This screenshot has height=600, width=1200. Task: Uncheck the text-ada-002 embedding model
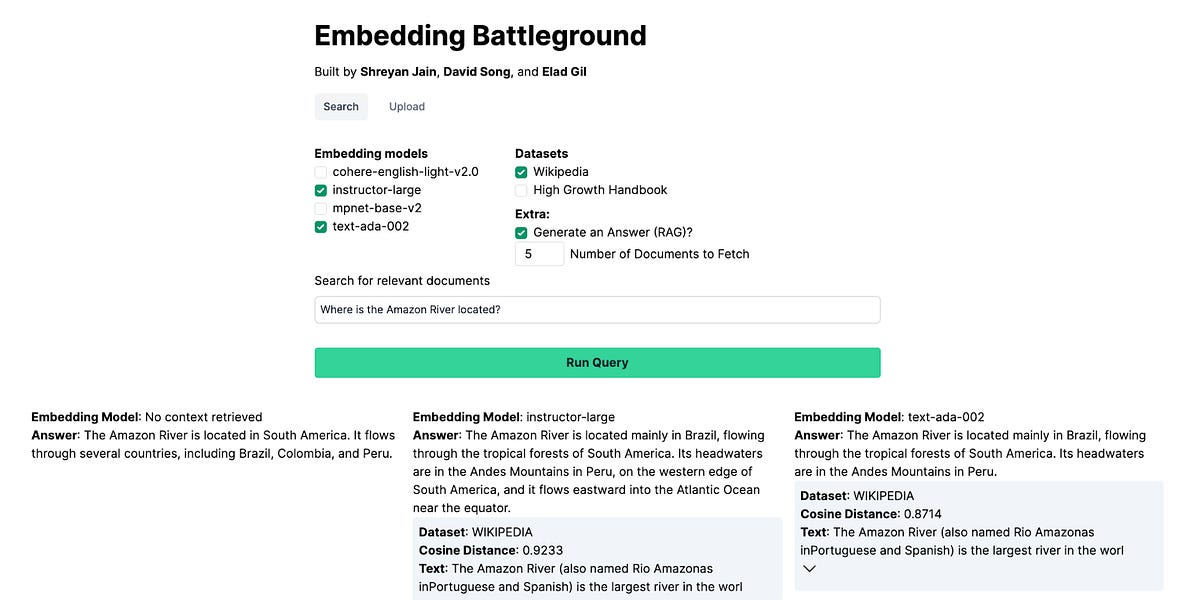coord(320,227)
